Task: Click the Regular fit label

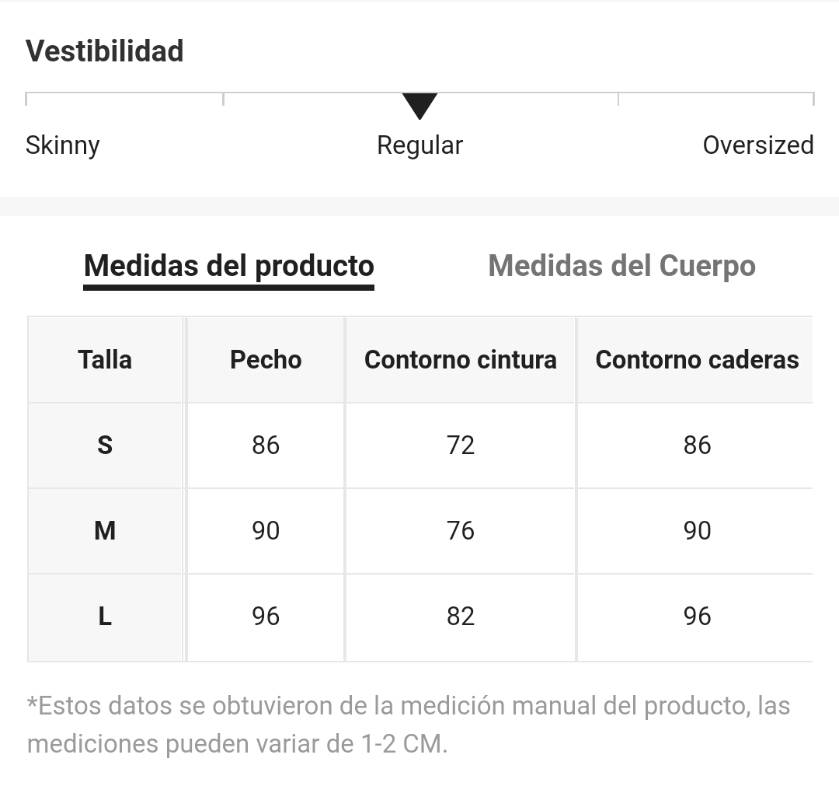Action: (x=420, y=146)
